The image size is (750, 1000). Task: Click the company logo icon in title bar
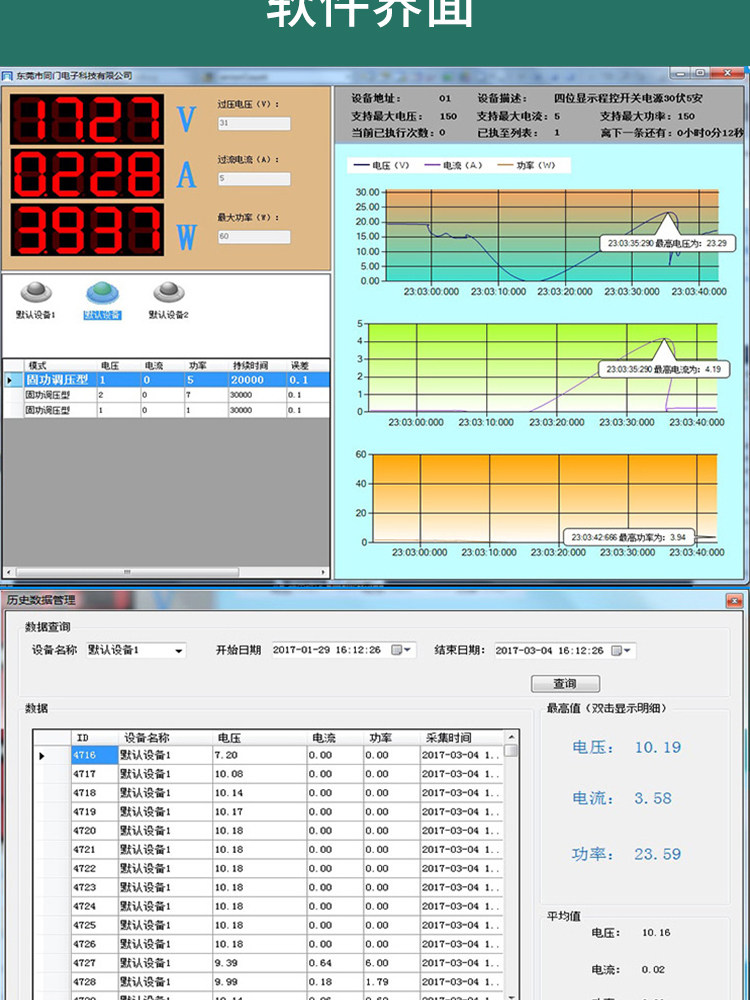point(7,76)
